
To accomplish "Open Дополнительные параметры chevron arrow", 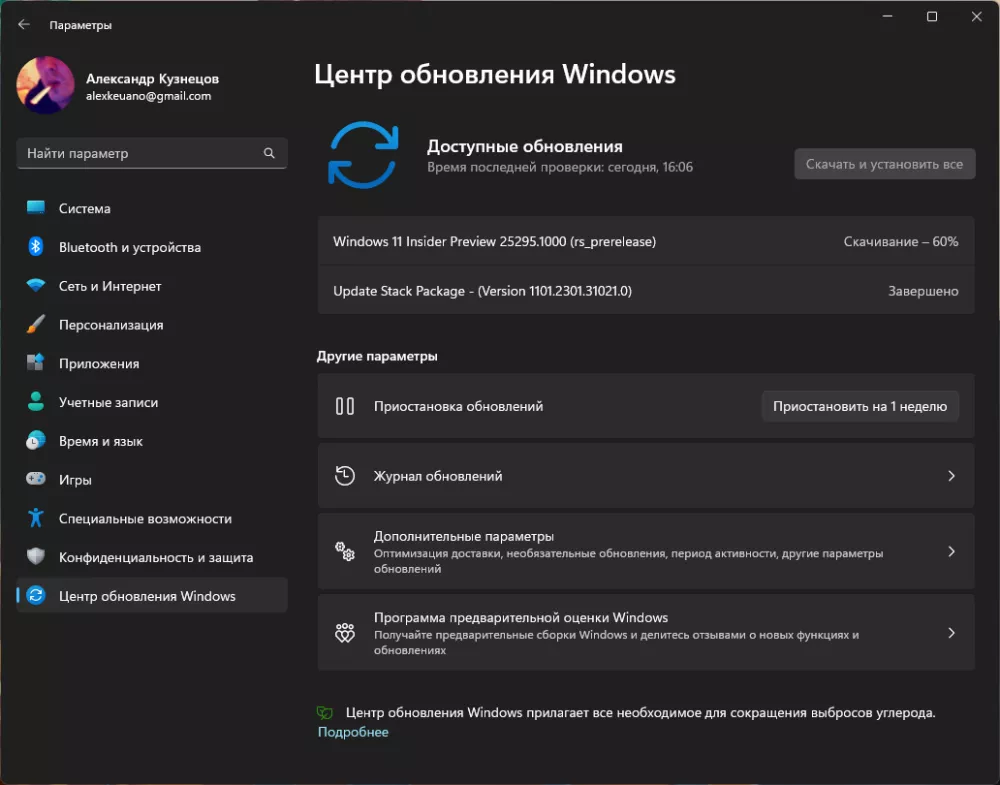I will pyautogui.click(x=951, y=552).
